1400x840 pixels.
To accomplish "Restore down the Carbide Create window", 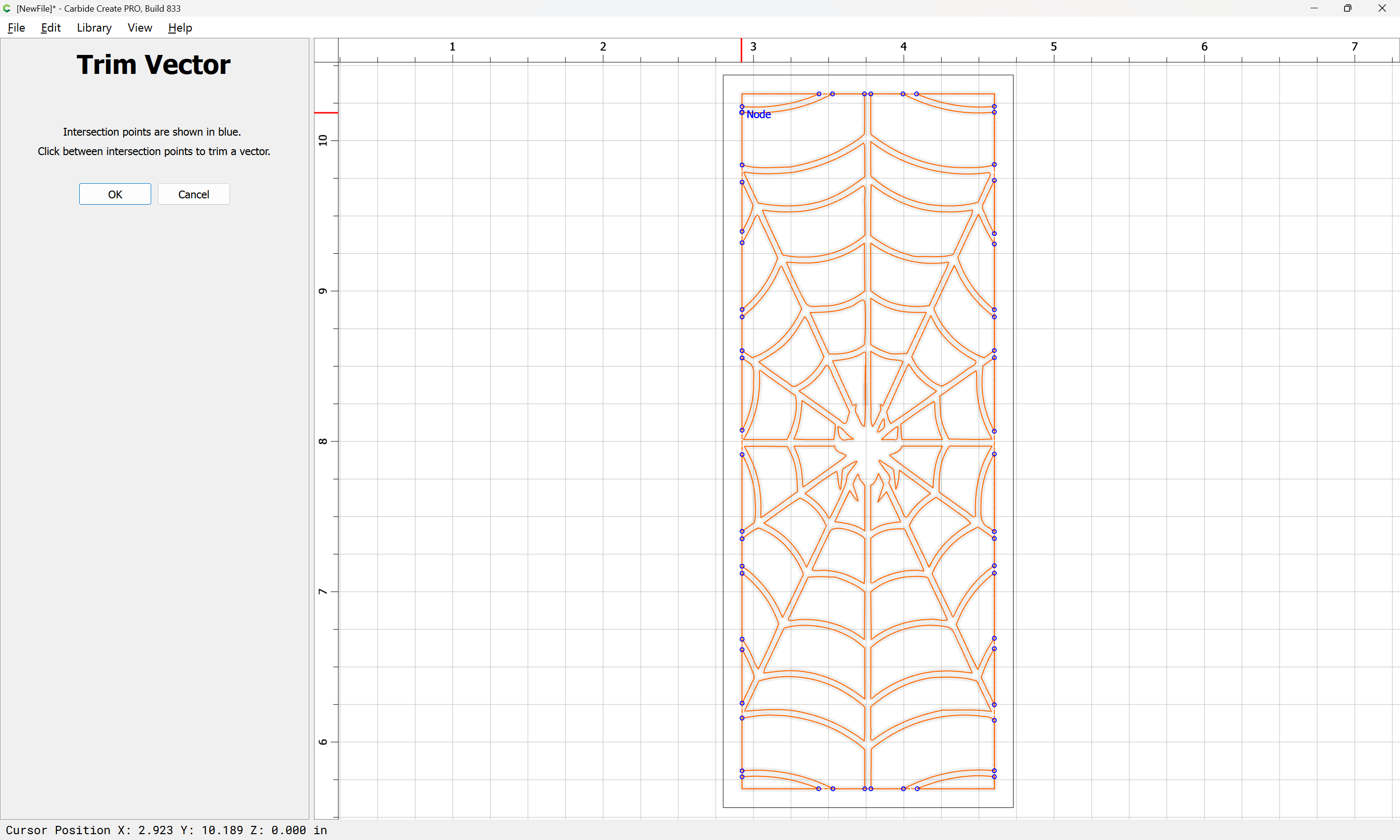I will pos(1347,8).
